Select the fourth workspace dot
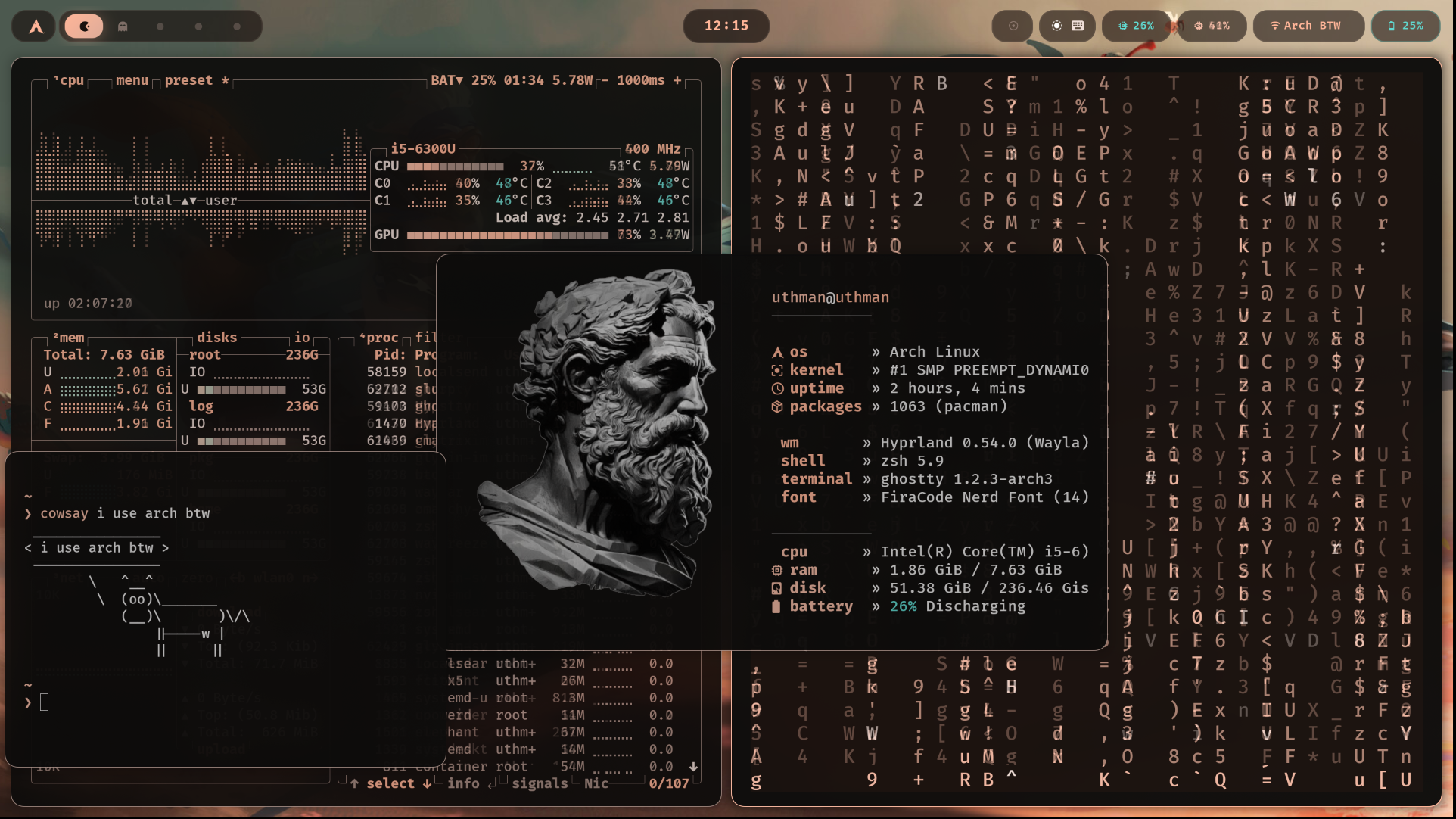 tap(198, 26)
